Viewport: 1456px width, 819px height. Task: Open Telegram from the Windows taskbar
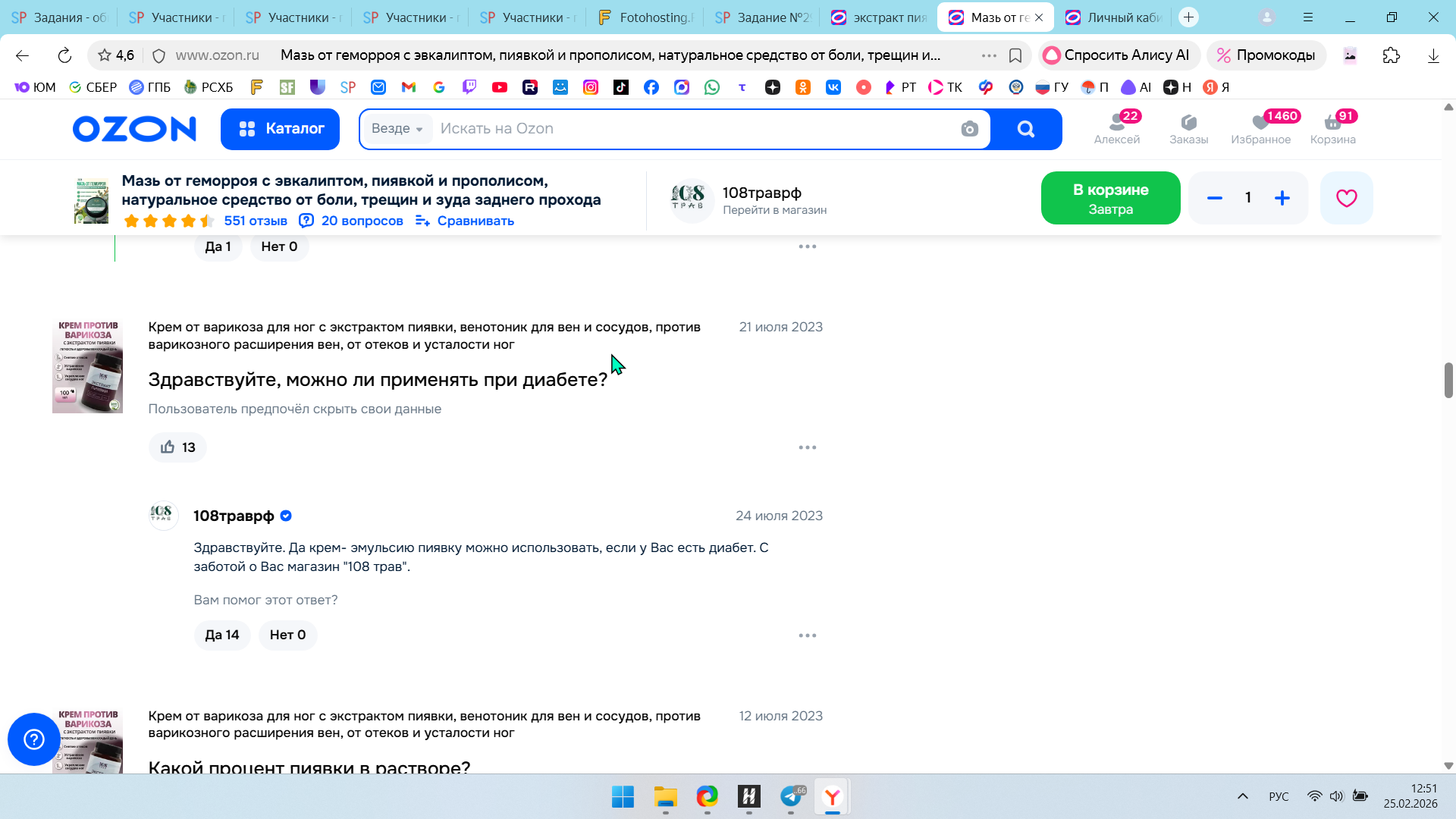[x=791, y=796]
